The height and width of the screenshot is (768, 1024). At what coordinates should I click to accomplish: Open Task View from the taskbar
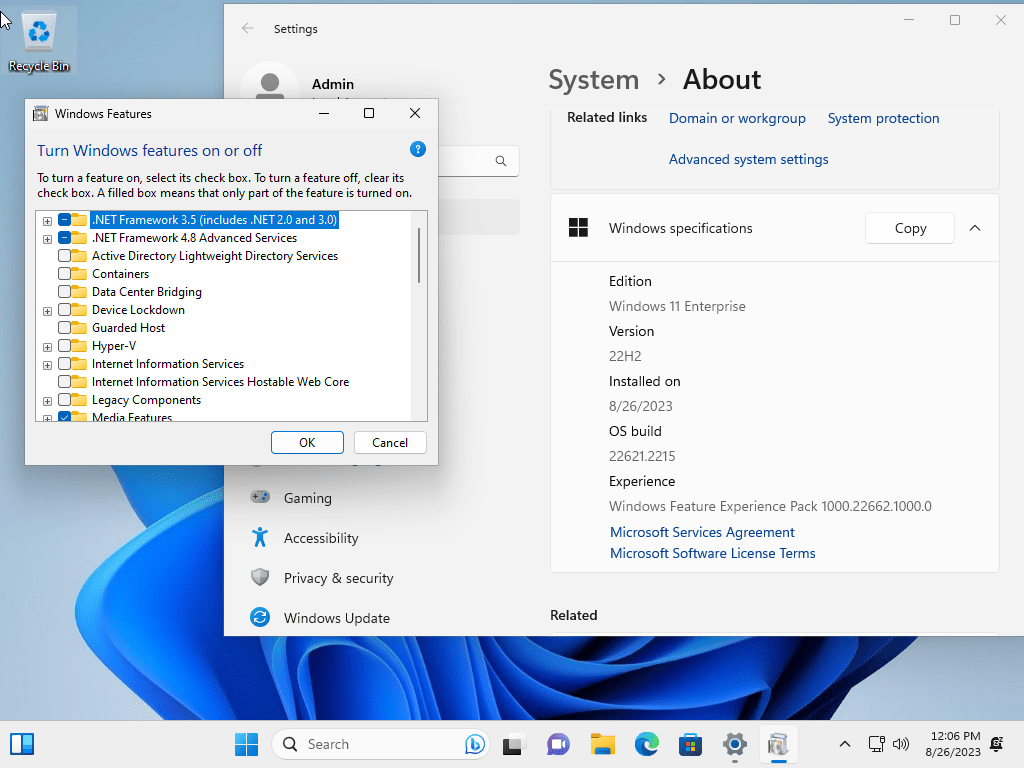click(513, 744)
